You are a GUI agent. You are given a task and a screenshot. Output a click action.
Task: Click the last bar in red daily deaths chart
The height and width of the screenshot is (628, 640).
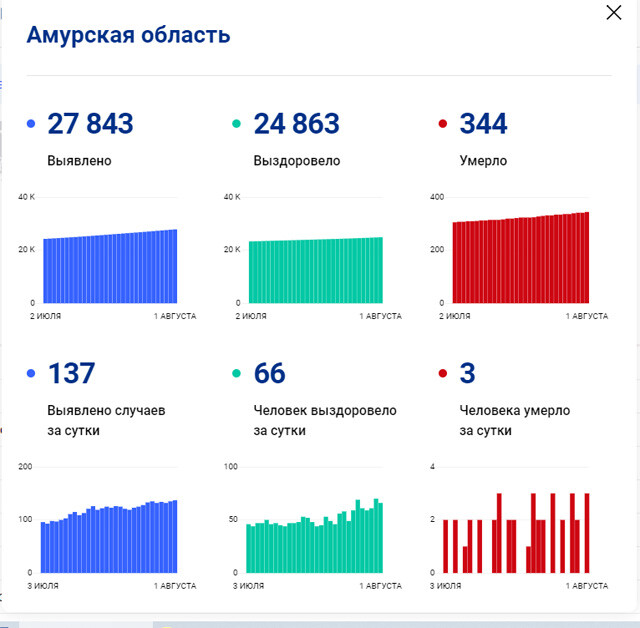[587, 533]
